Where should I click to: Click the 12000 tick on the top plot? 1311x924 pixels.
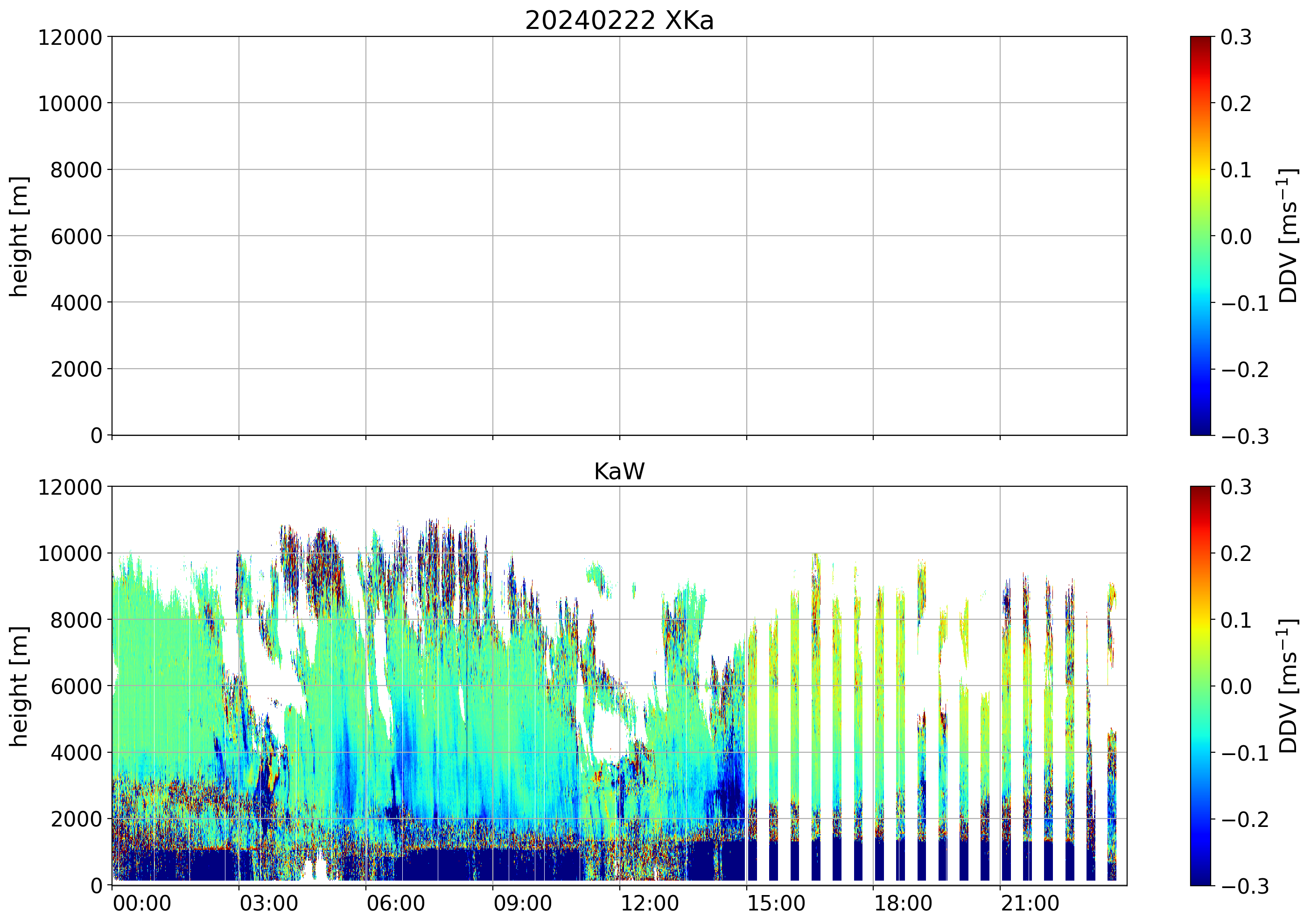[70, 37]
